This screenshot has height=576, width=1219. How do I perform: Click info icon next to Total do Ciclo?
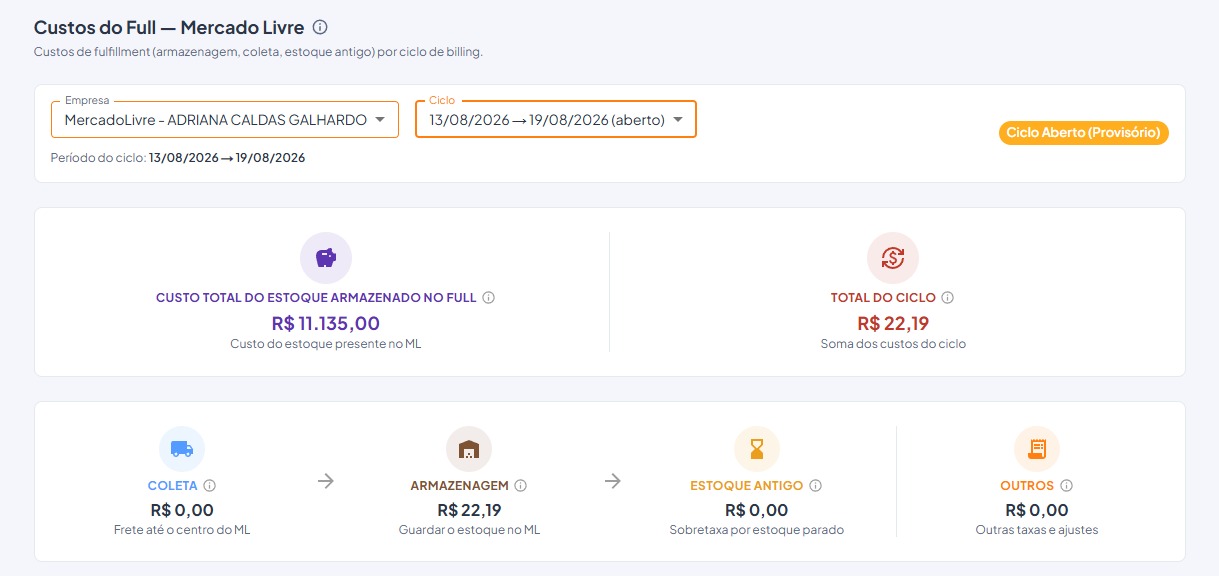947,298
